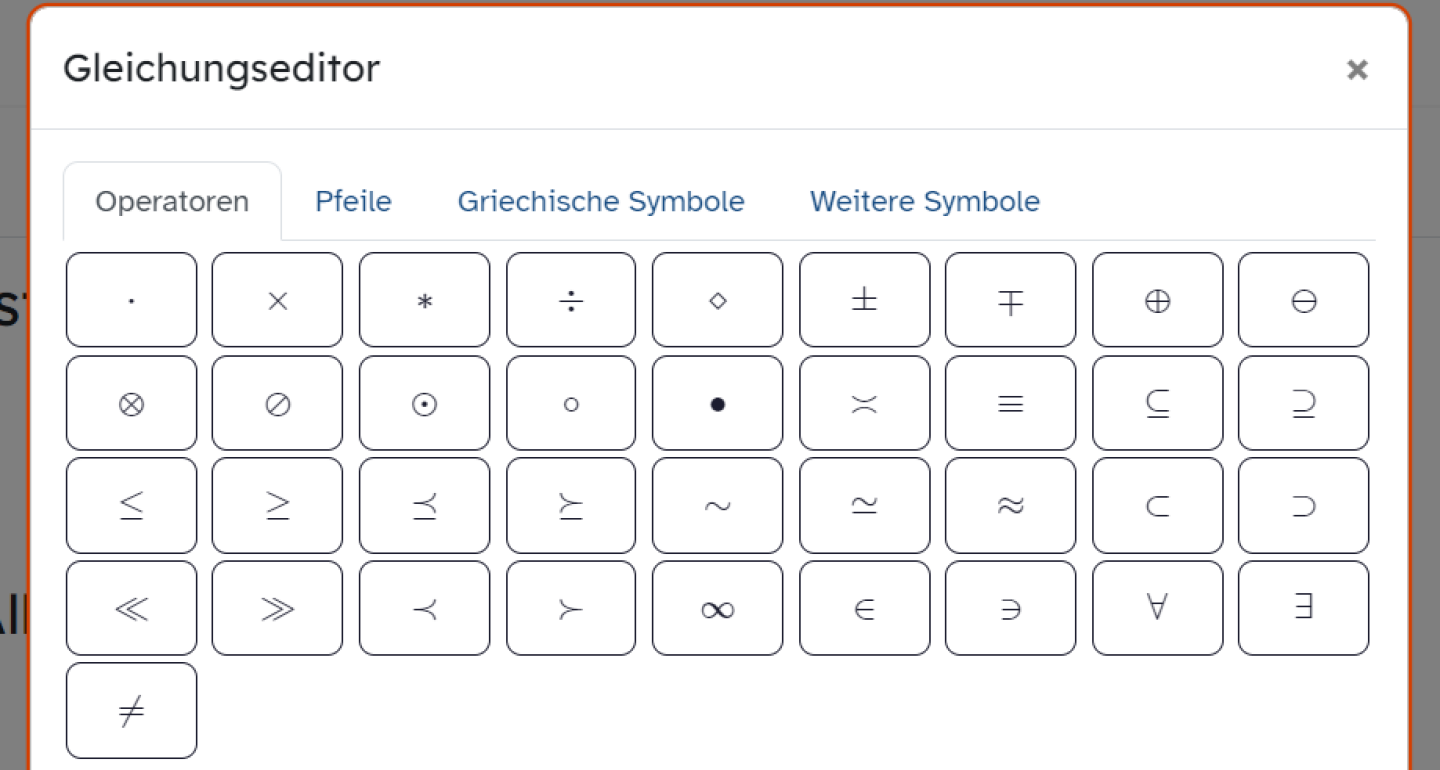This screenshot has width=1440, height=770.
Task: Select the plus-minus symbol ±
Action: [864, 299]
